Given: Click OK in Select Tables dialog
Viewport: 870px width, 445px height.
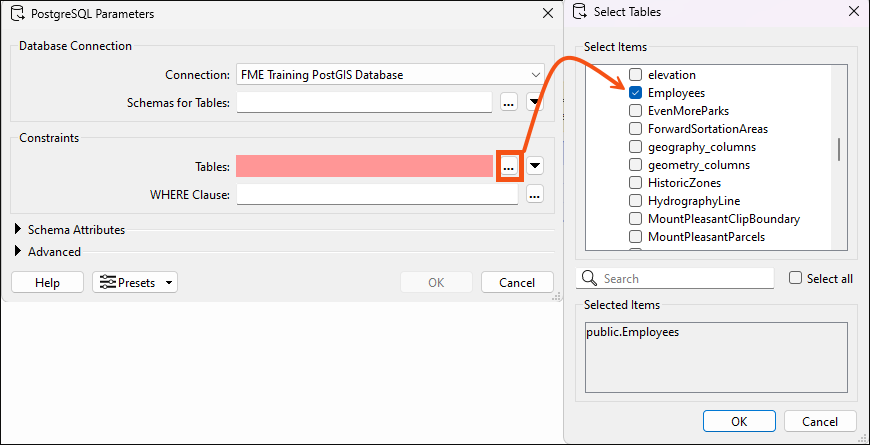Looking at the screenshot, I should pyautogui.click(x=739, y=421).
